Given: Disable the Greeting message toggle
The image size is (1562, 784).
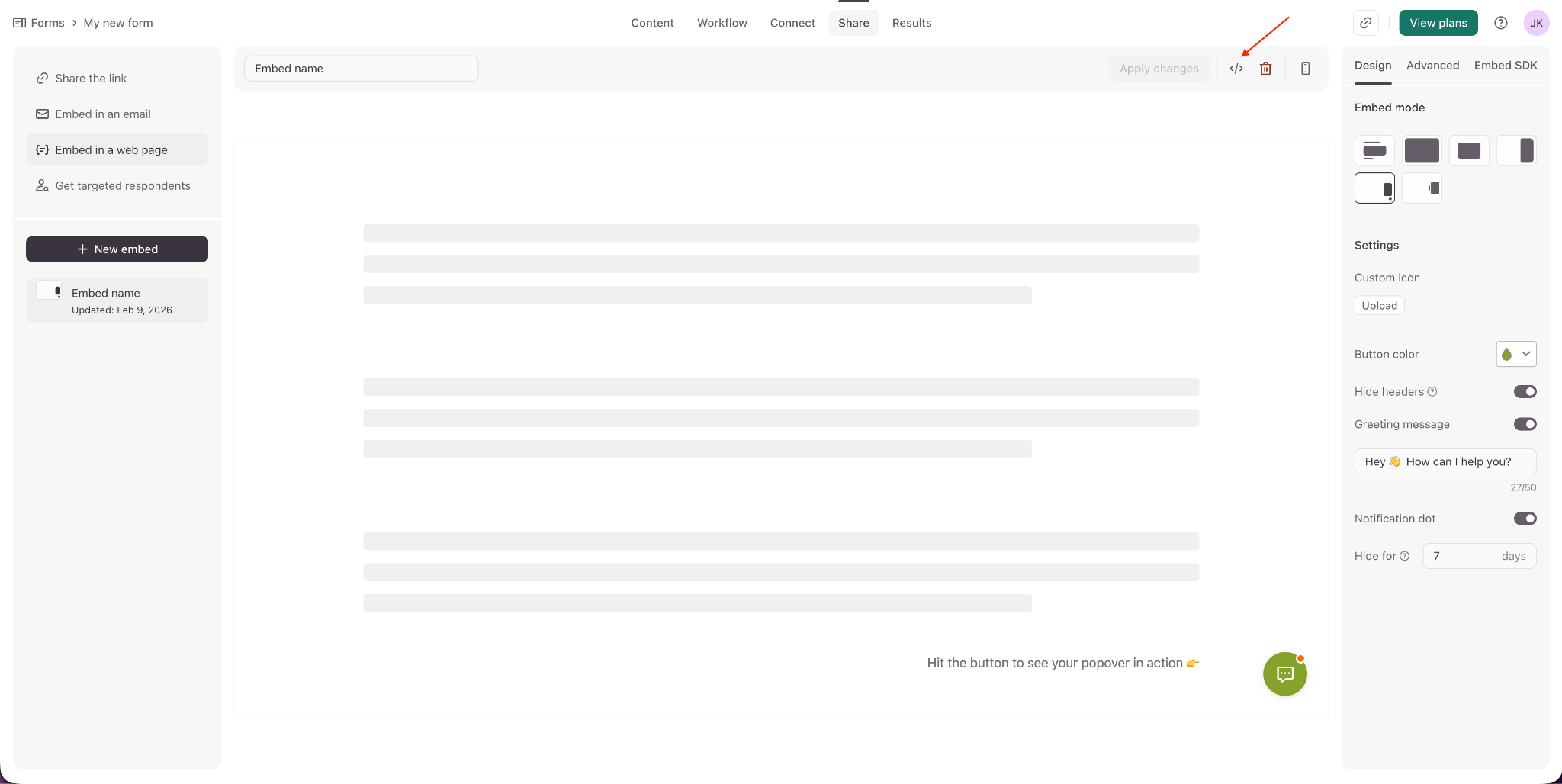Looking at the screenshot, I should tap(1525, 424).
